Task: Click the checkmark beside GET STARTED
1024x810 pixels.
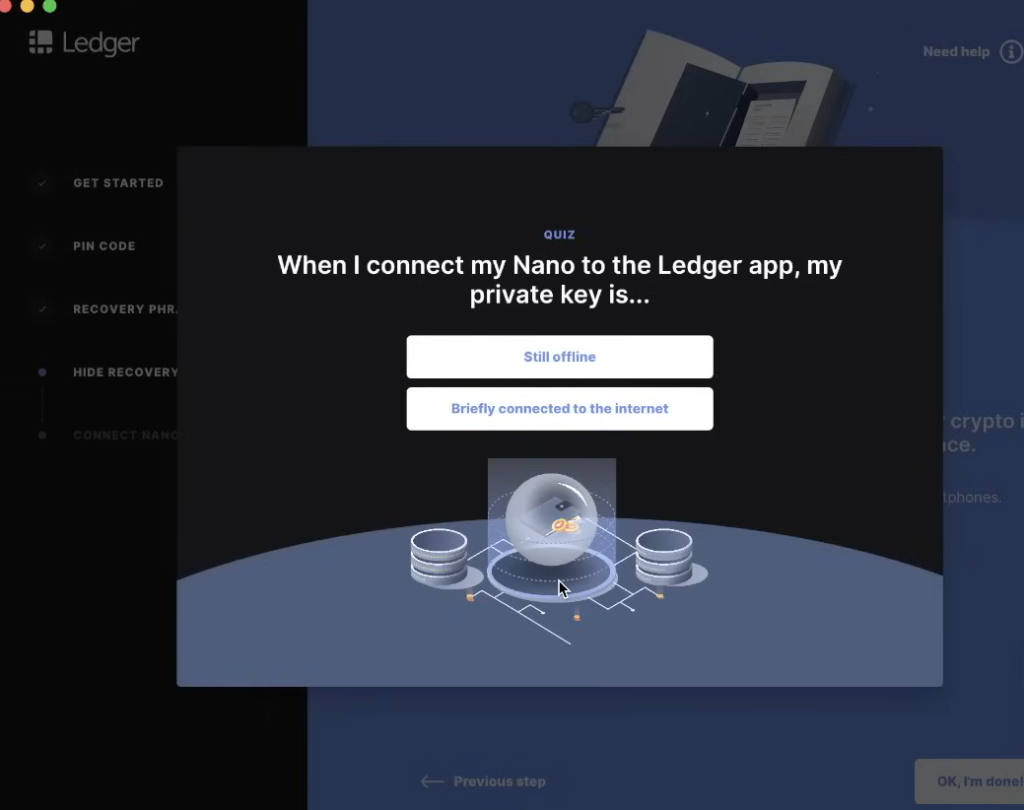Action: [42, 183]
